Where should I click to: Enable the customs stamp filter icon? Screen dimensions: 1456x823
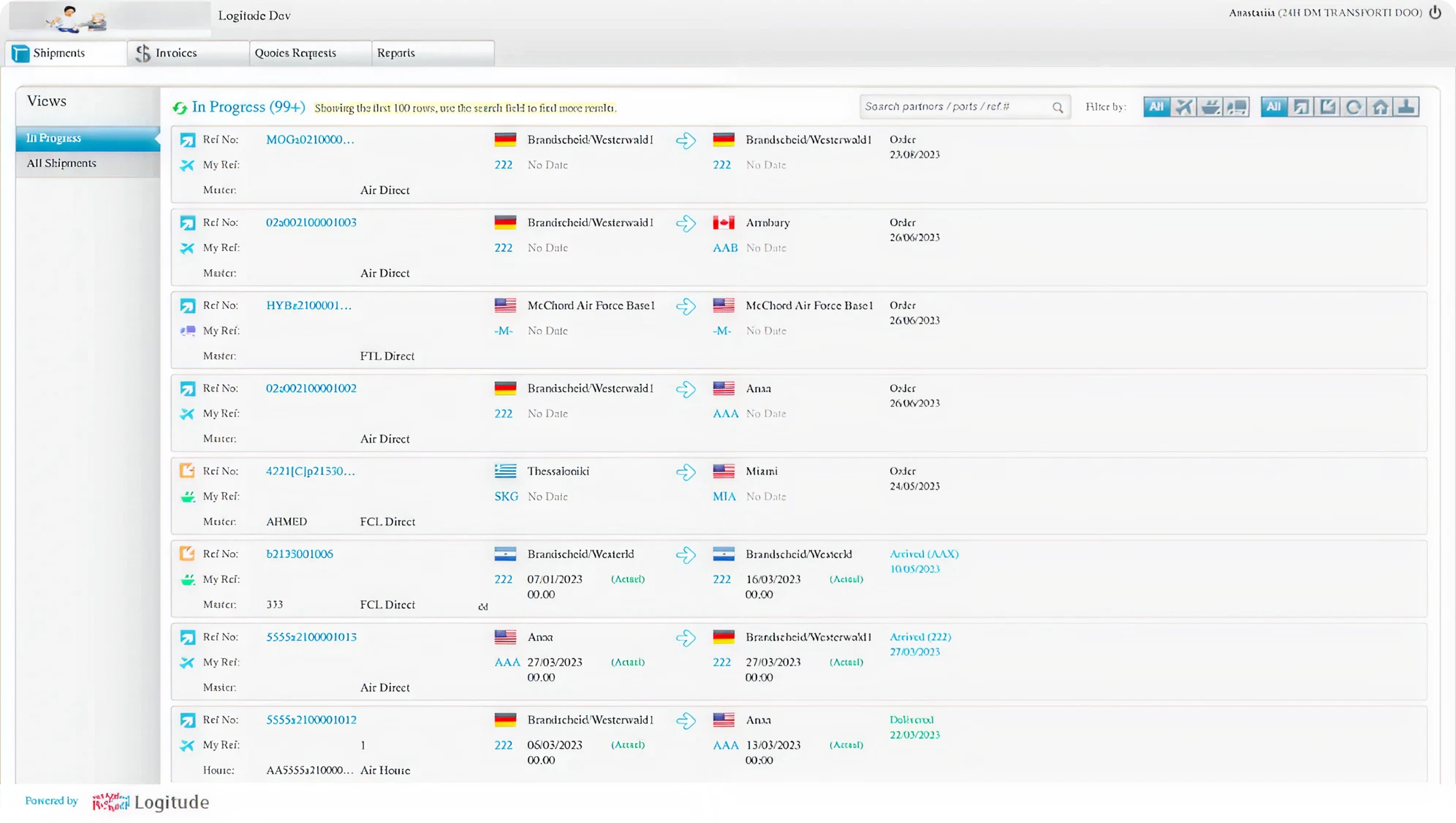[1407, 106]
